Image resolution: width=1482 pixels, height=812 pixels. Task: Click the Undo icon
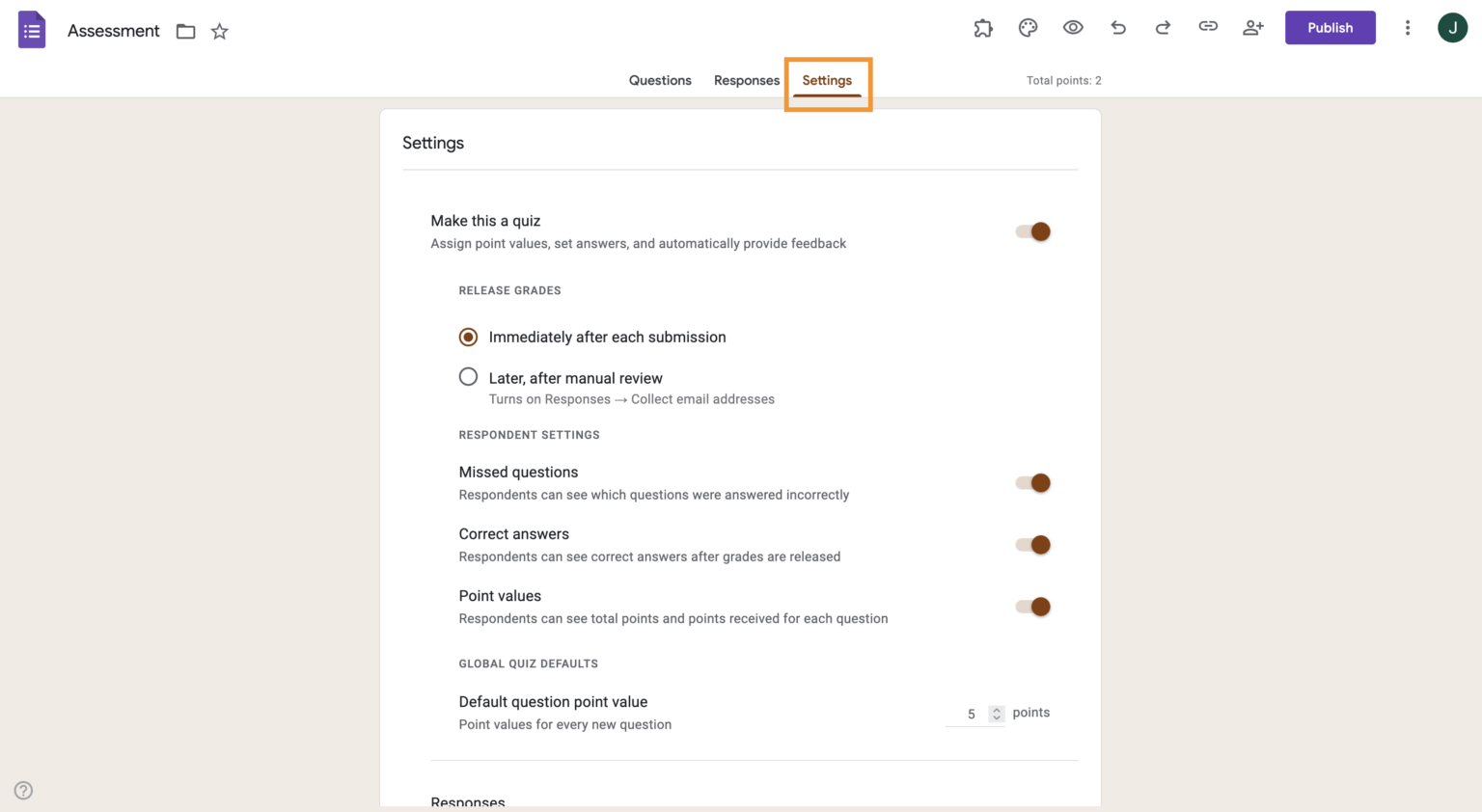tap(1117, 27)
